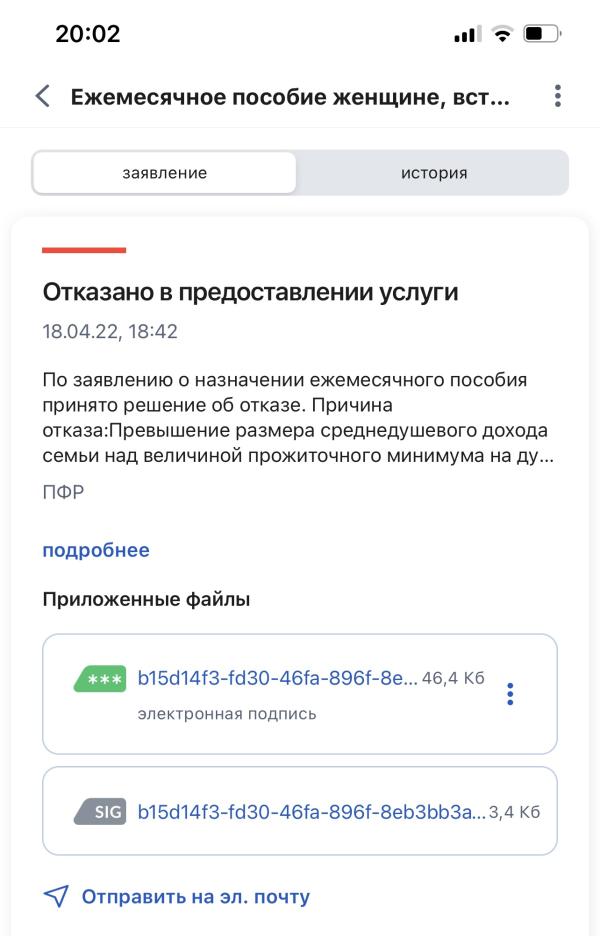
Task: Tap the paper plane send icon
Action: pos(56,896)
